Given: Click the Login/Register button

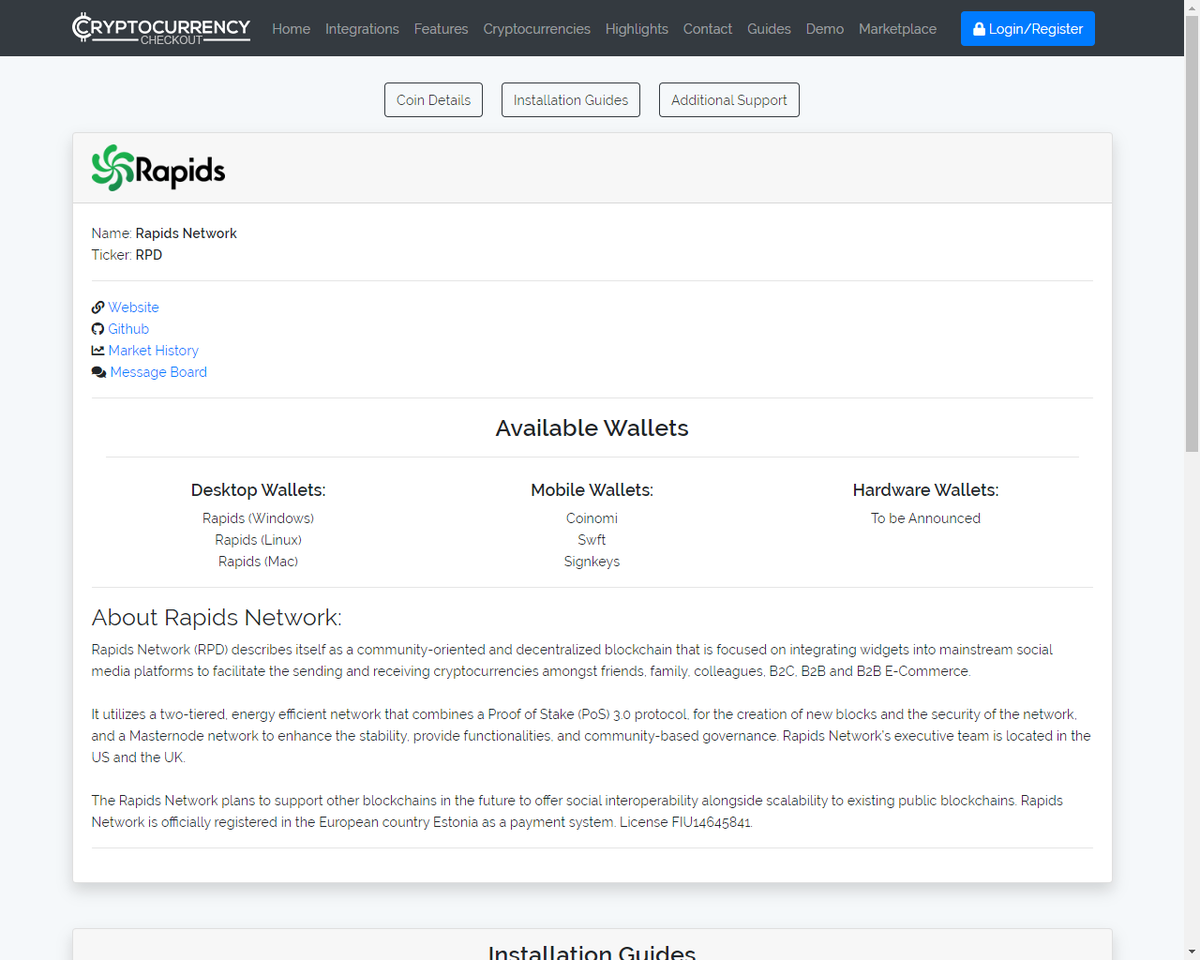Looking at the screenshot, I should (x=1027, y=28).
